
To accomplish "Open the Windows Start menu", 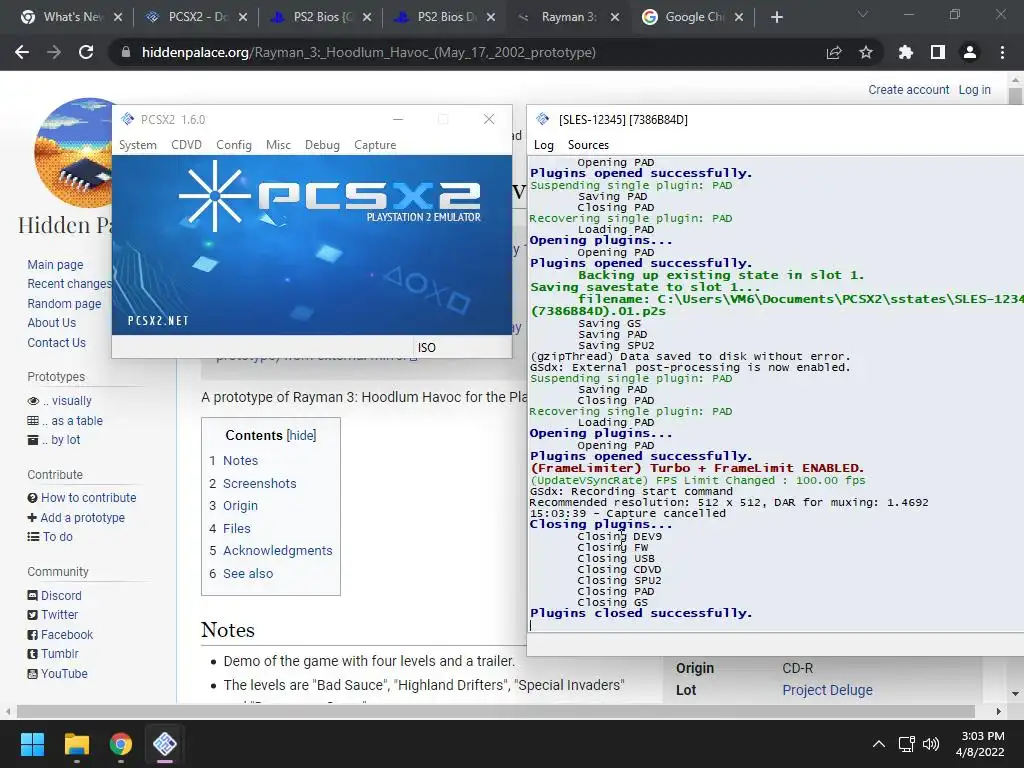I will 32,744.
